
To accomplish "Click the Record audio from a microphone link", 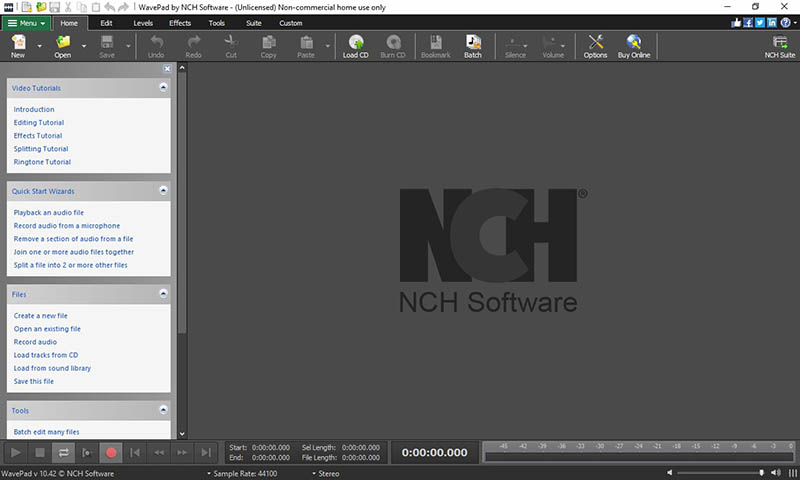I will [67, 226].
